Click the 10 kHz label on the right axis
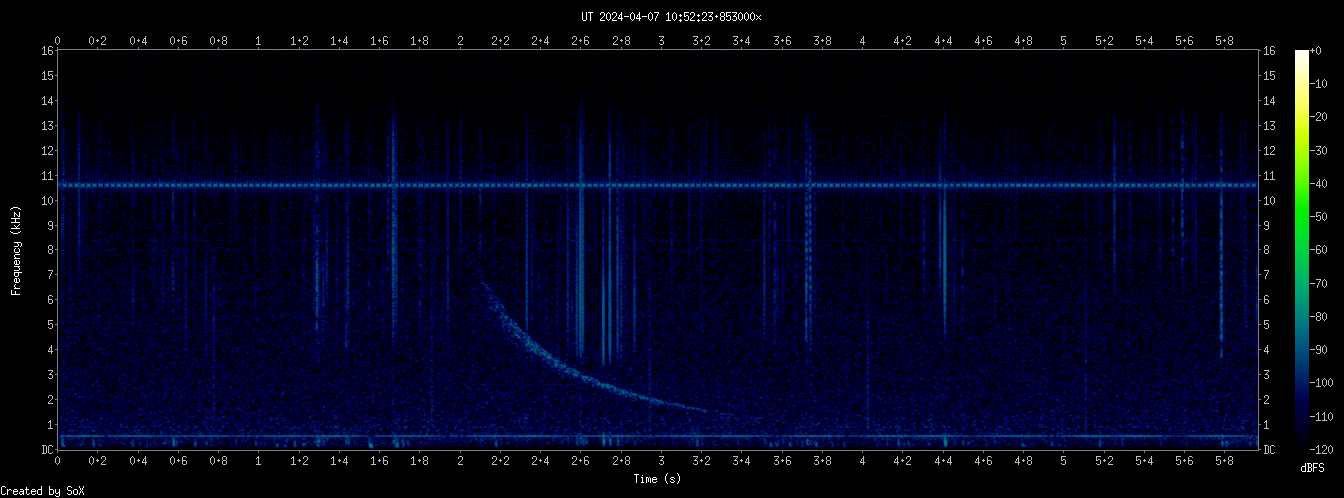This screenshot has height=498, width=1344. pos(1269,201)
